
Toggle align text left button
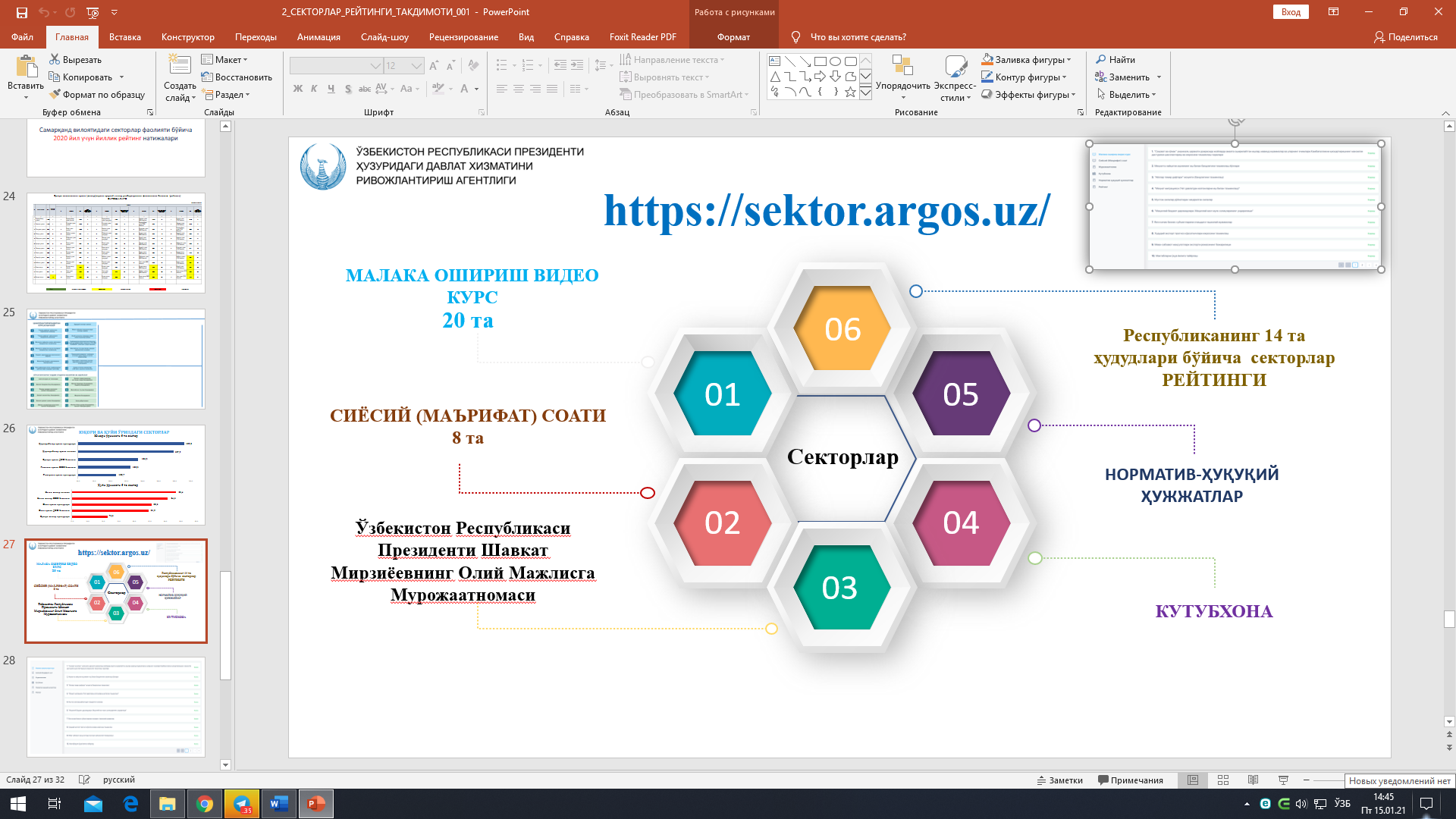click(502, 89)
